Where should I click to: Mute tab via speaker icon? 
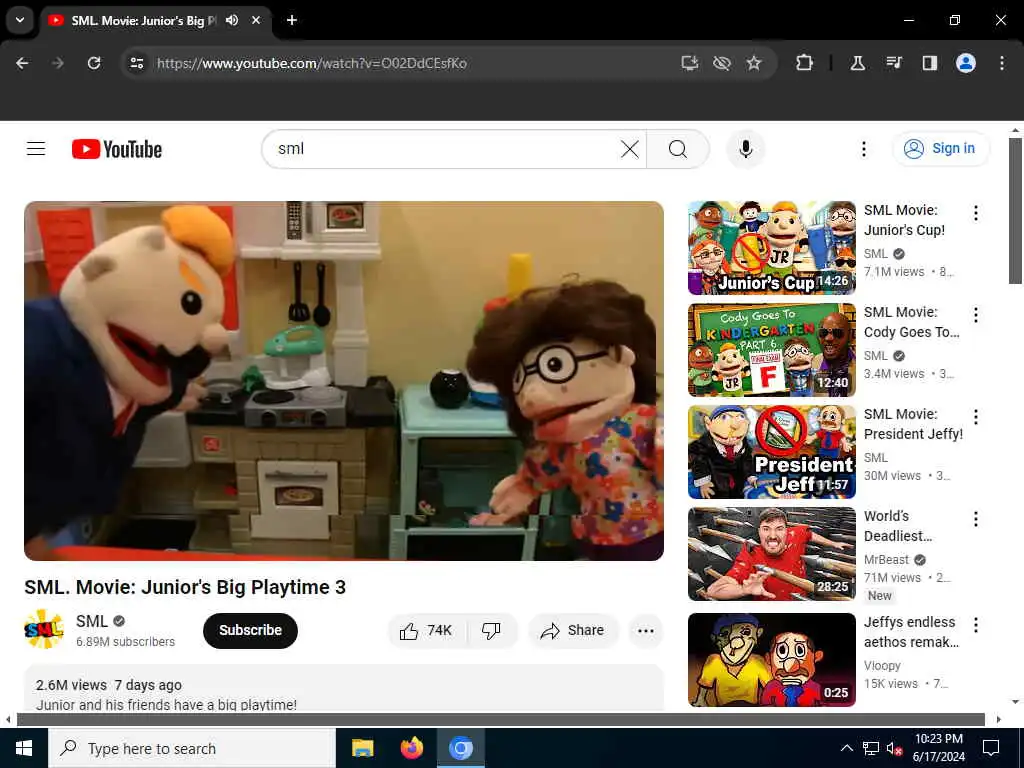tap(232, 20)
